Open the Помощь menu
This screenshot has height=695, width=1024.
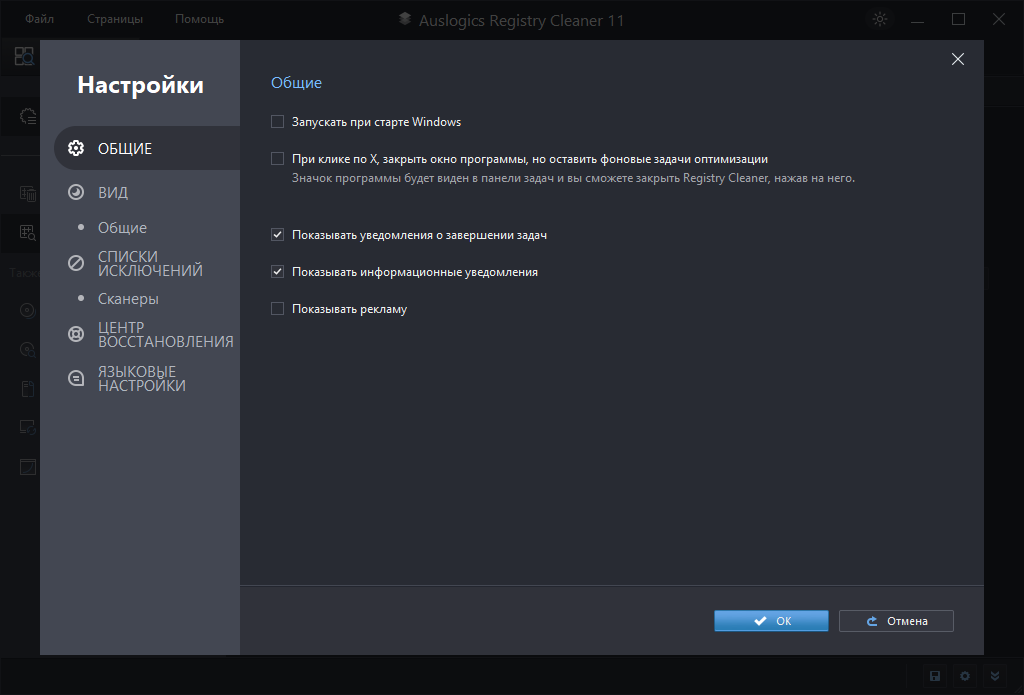pos(199,19)
